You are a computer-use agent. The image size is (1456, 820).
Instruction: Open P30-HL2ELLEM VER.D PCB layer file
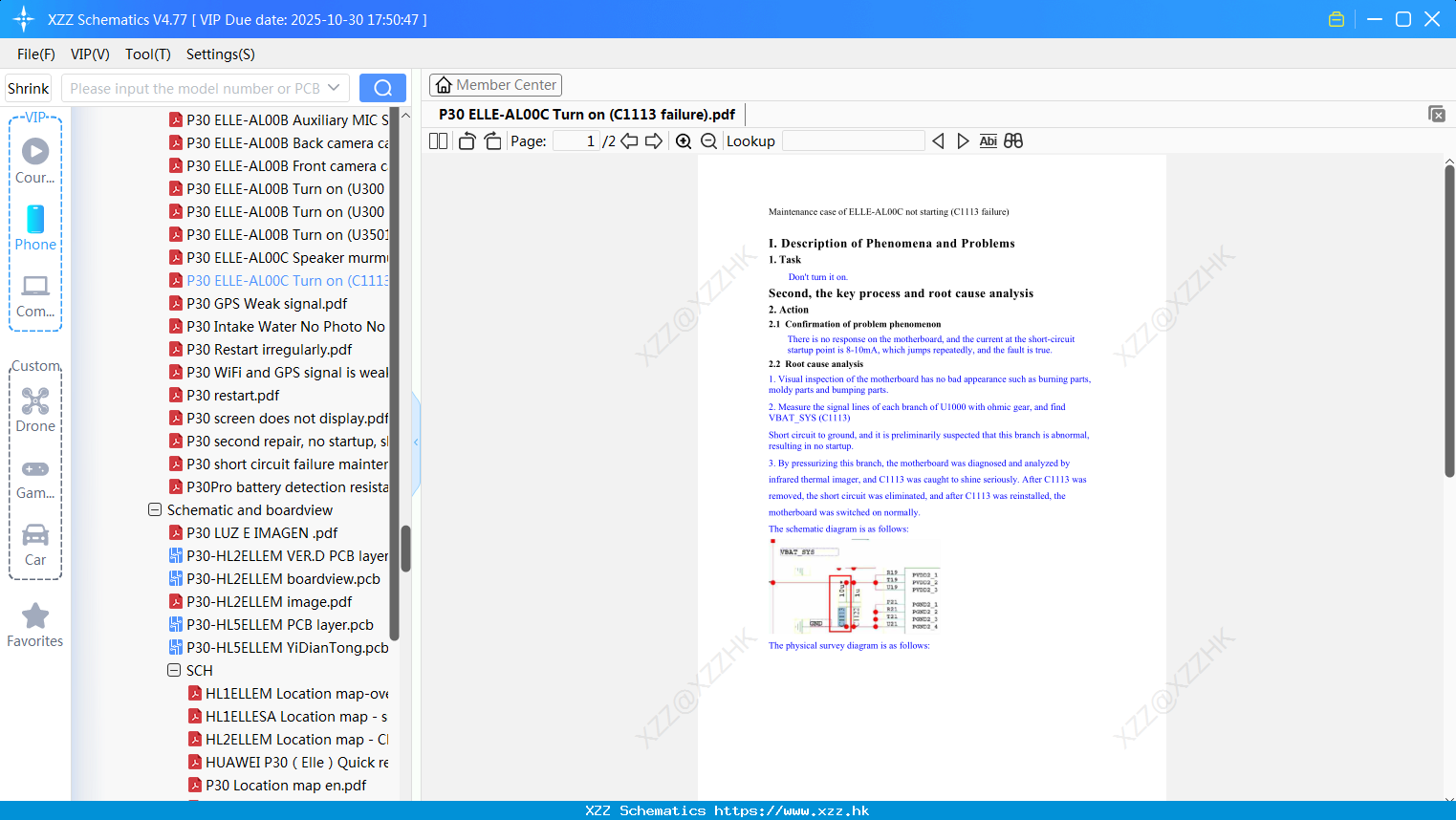(x=278, y=556)
